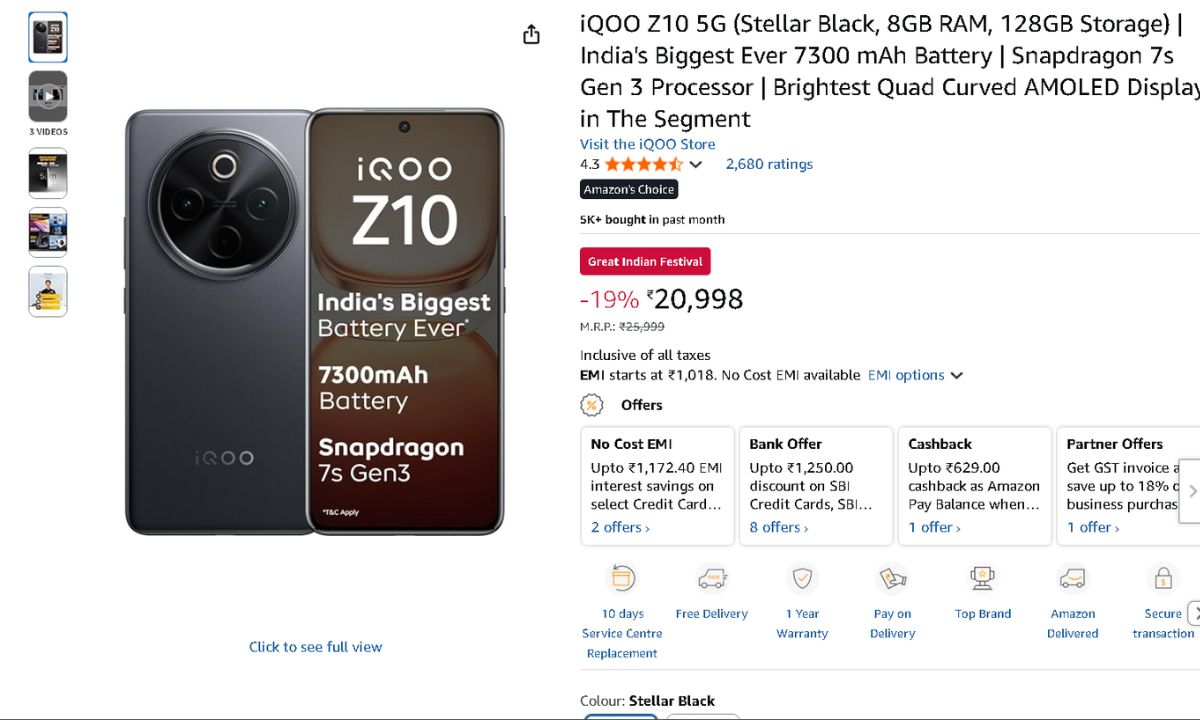Screen dimensions: 1200x720
Task: Visit the iQOO Store link
Action: tap(647, 144)
